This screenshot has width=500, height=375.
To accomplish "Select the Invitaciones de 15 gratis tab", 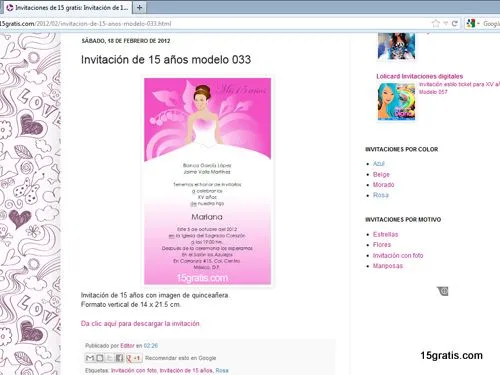I will [68, 7].
